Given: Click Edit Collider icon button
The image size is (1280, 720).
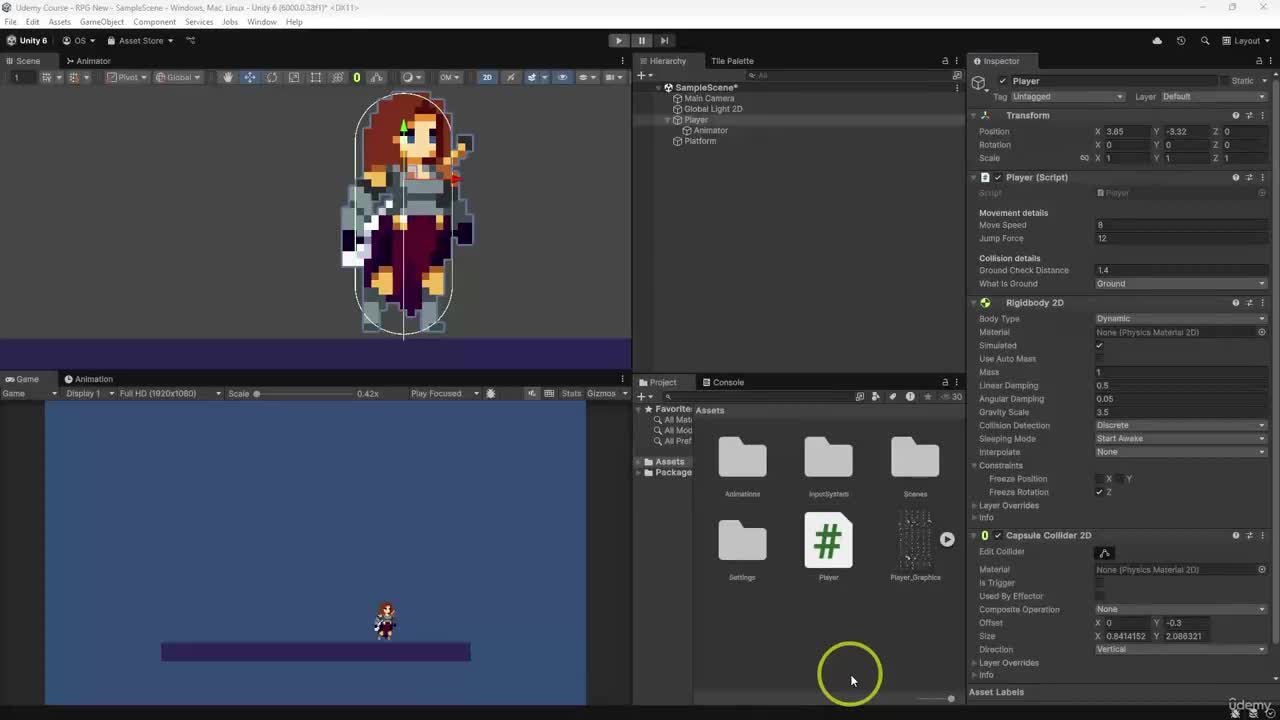Looking at the screenshot, I should pyautogui.click(x=1105, y=553).
